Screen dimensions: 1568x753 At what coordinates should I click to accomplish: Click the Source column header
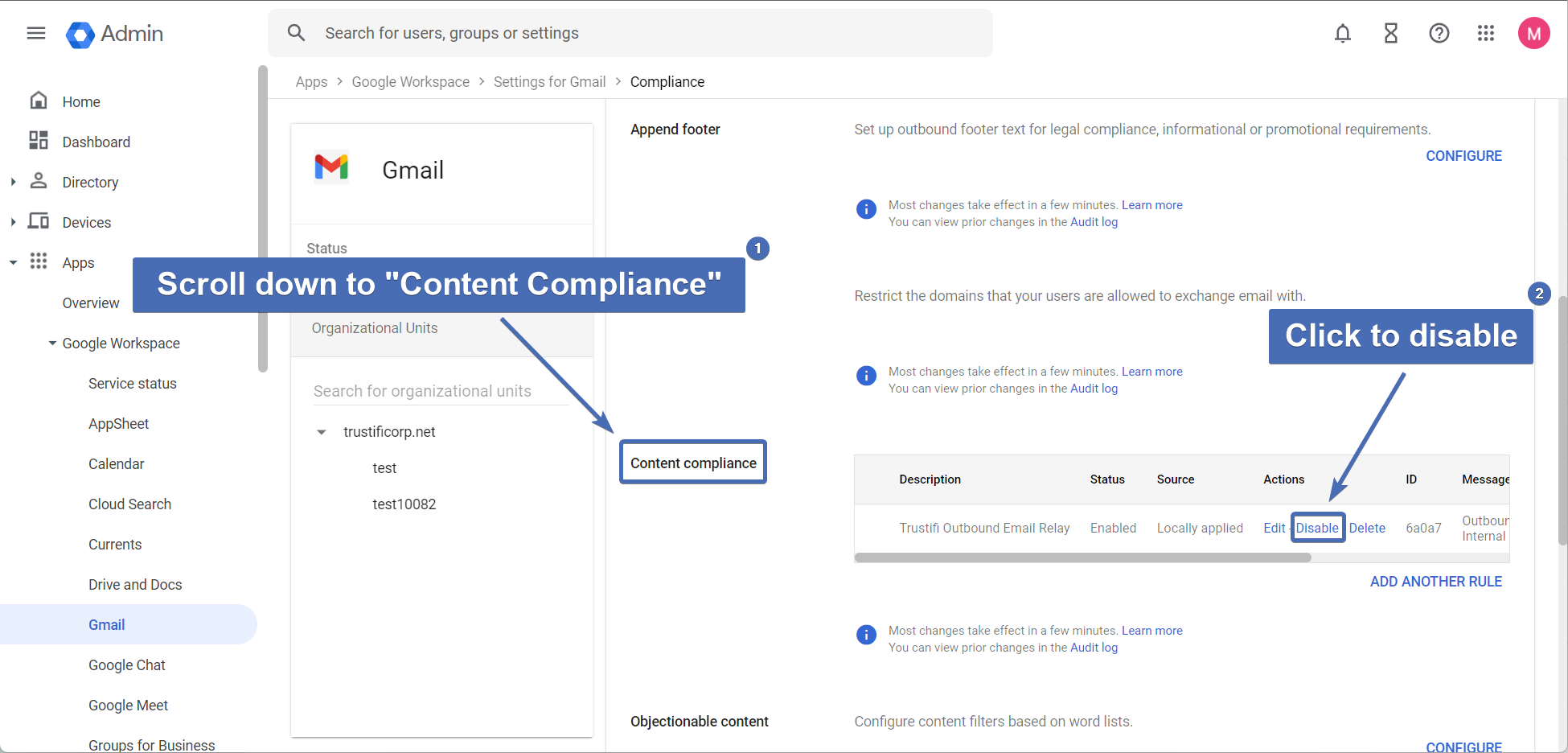pos(1175,479)
